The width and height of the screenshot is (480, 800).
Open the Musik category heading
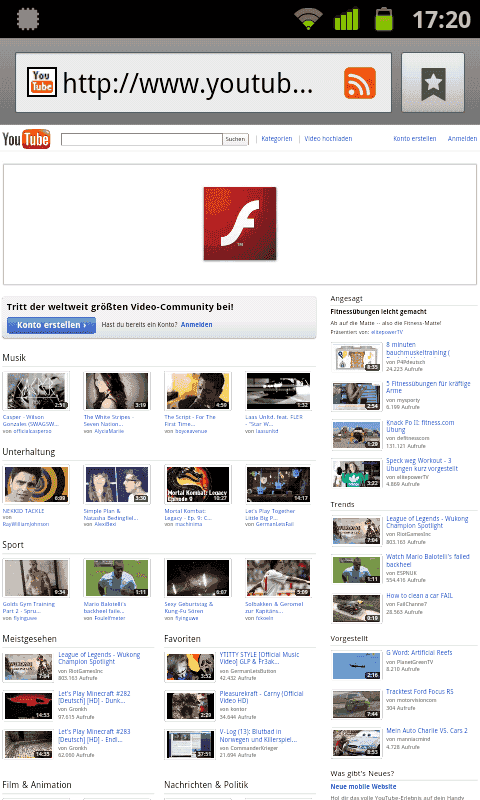pyautogui.click(x=14, y=358)
